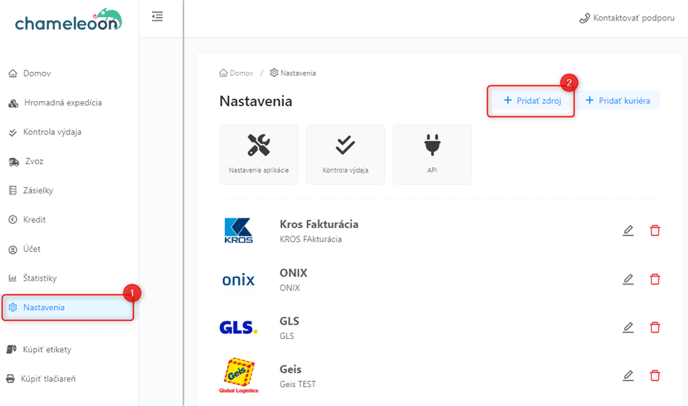This screenshot has width=688, height=406.
Task: Click the KROS logo thumbnail
Action: coord(238,230)
